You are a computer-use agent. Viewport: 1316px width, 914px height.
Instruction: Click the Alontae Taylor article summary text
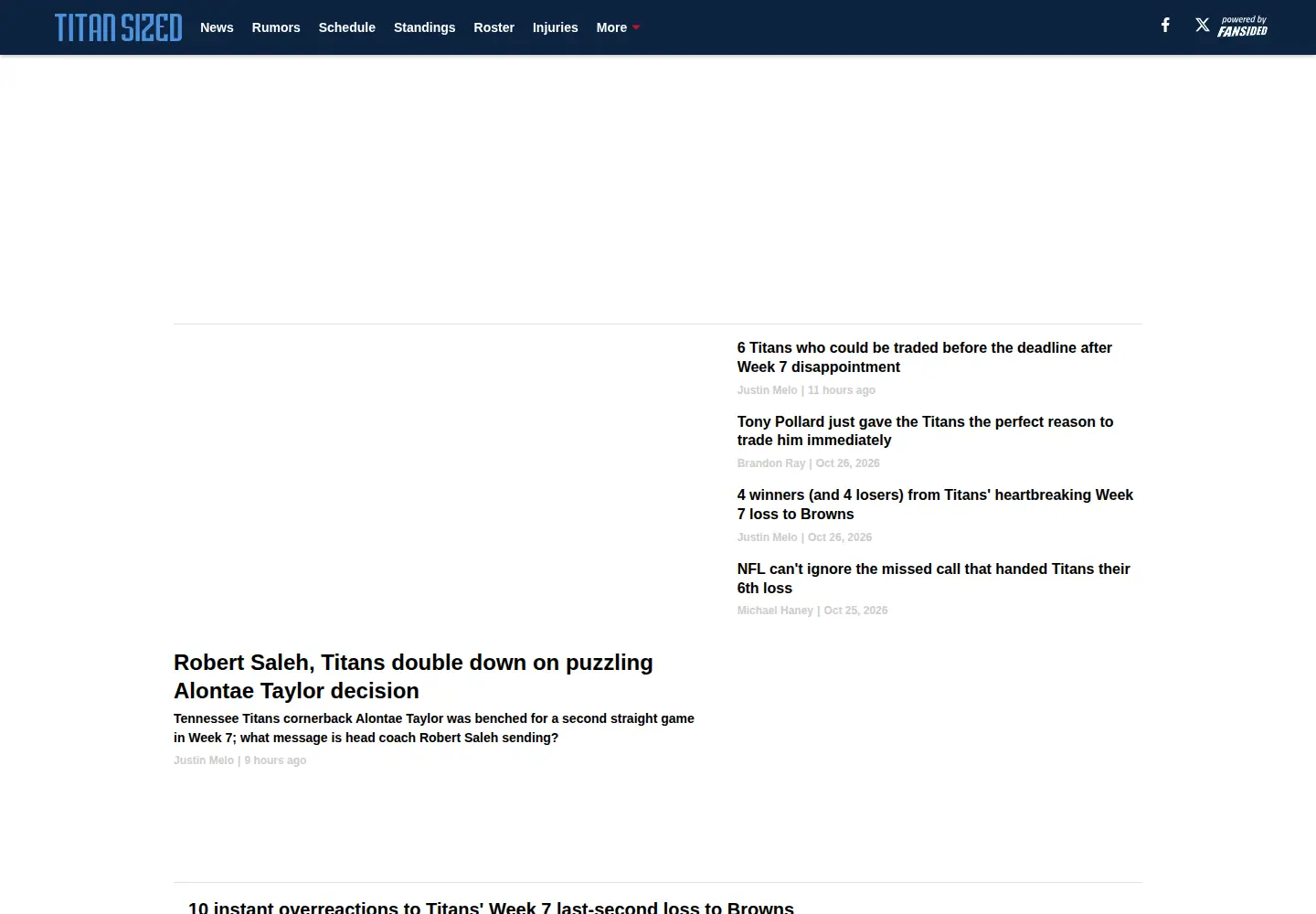click(434, 728)
